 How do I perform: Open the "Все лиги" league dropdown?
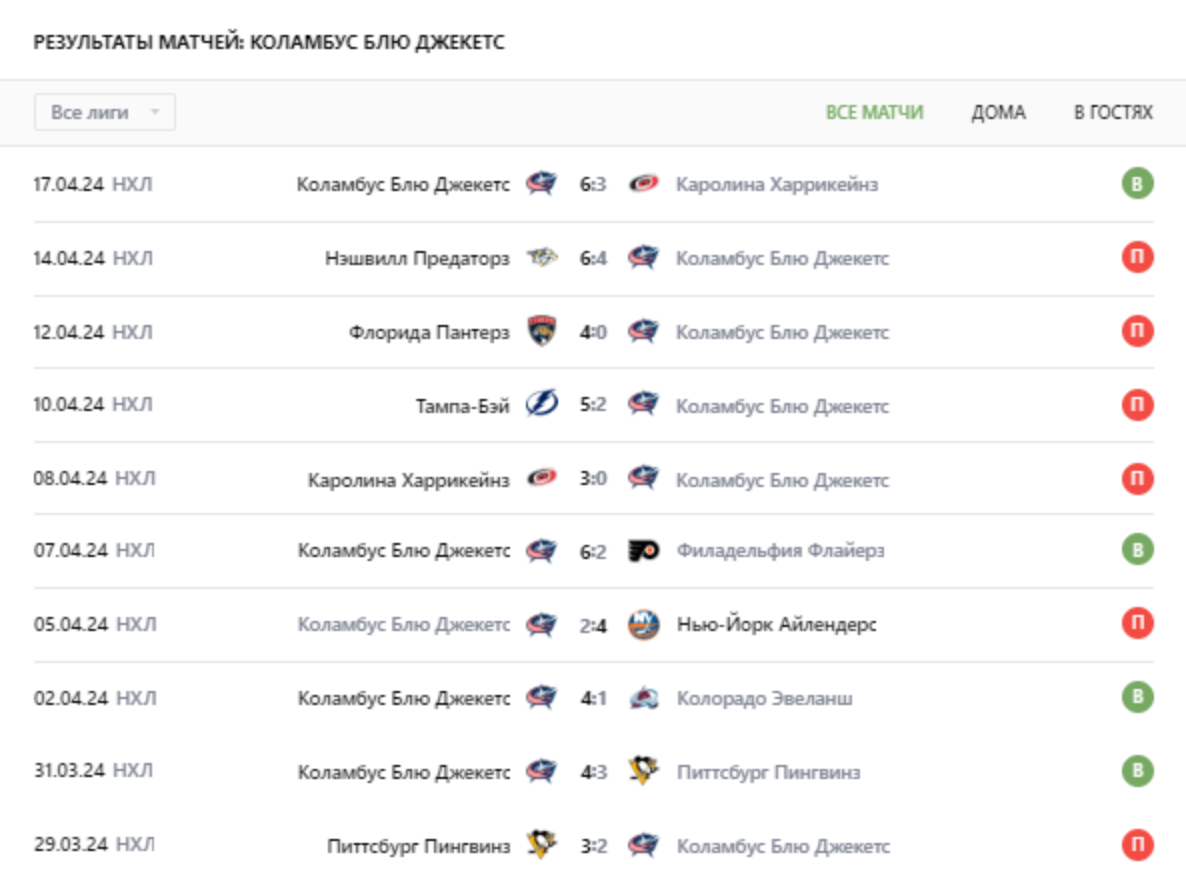tap(105, 112)
